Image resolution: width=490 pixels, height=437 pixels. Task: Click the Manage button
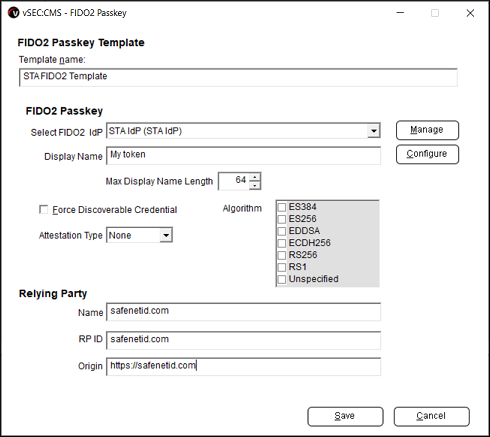pos(427,130)
